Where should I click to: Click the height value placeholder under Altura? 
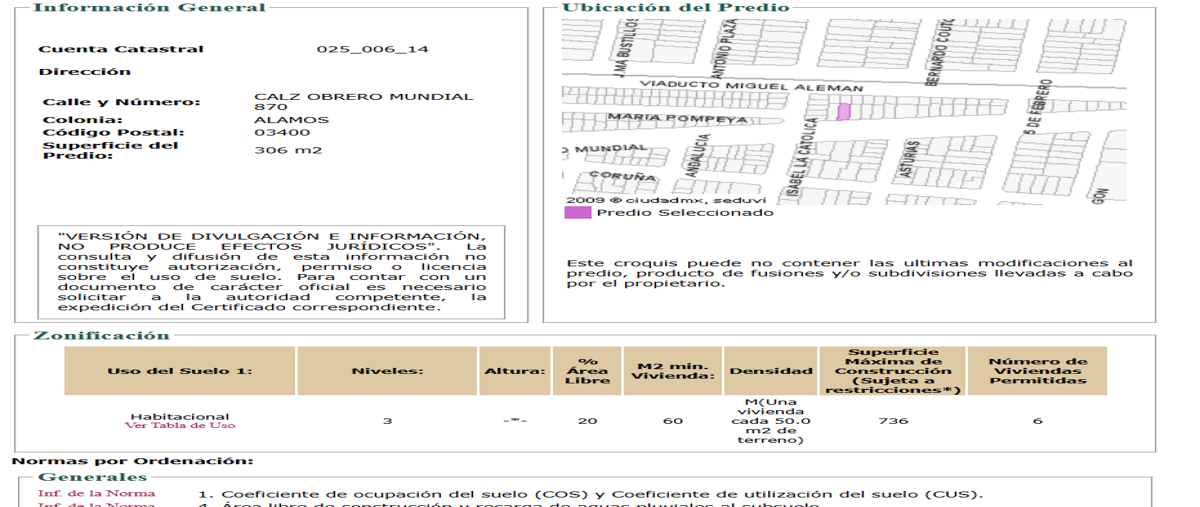coord(515,420)
